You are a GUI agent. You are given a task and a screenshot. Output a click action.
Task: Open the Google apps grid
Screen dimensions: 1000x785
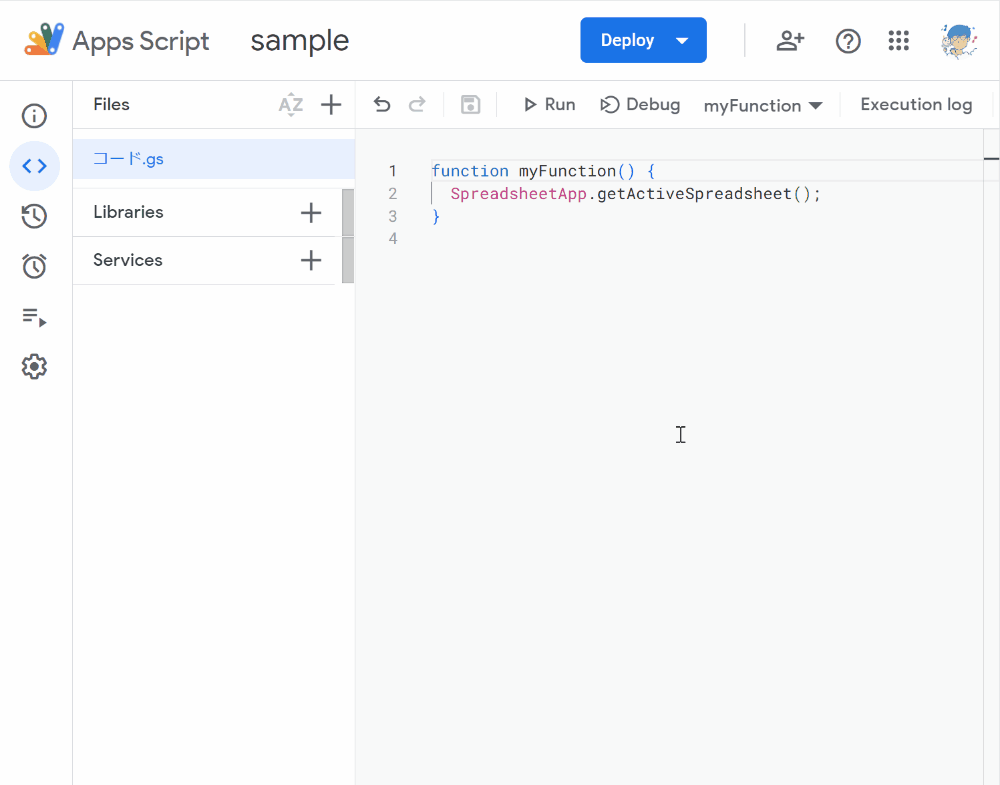click(x=899, y=41)
